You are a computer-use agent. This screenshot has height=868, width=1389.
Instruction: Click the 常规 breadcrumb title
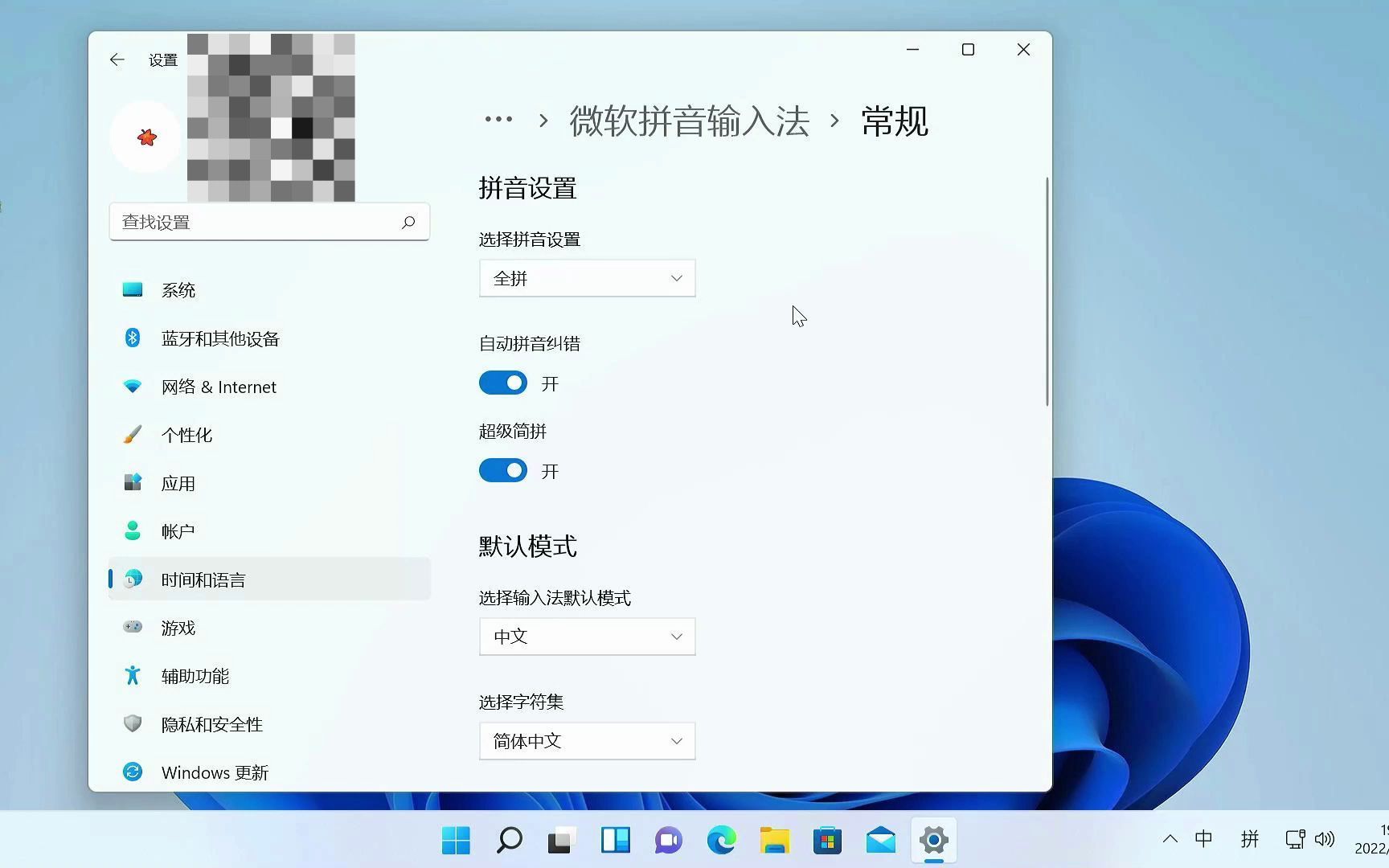coord(895,121)
